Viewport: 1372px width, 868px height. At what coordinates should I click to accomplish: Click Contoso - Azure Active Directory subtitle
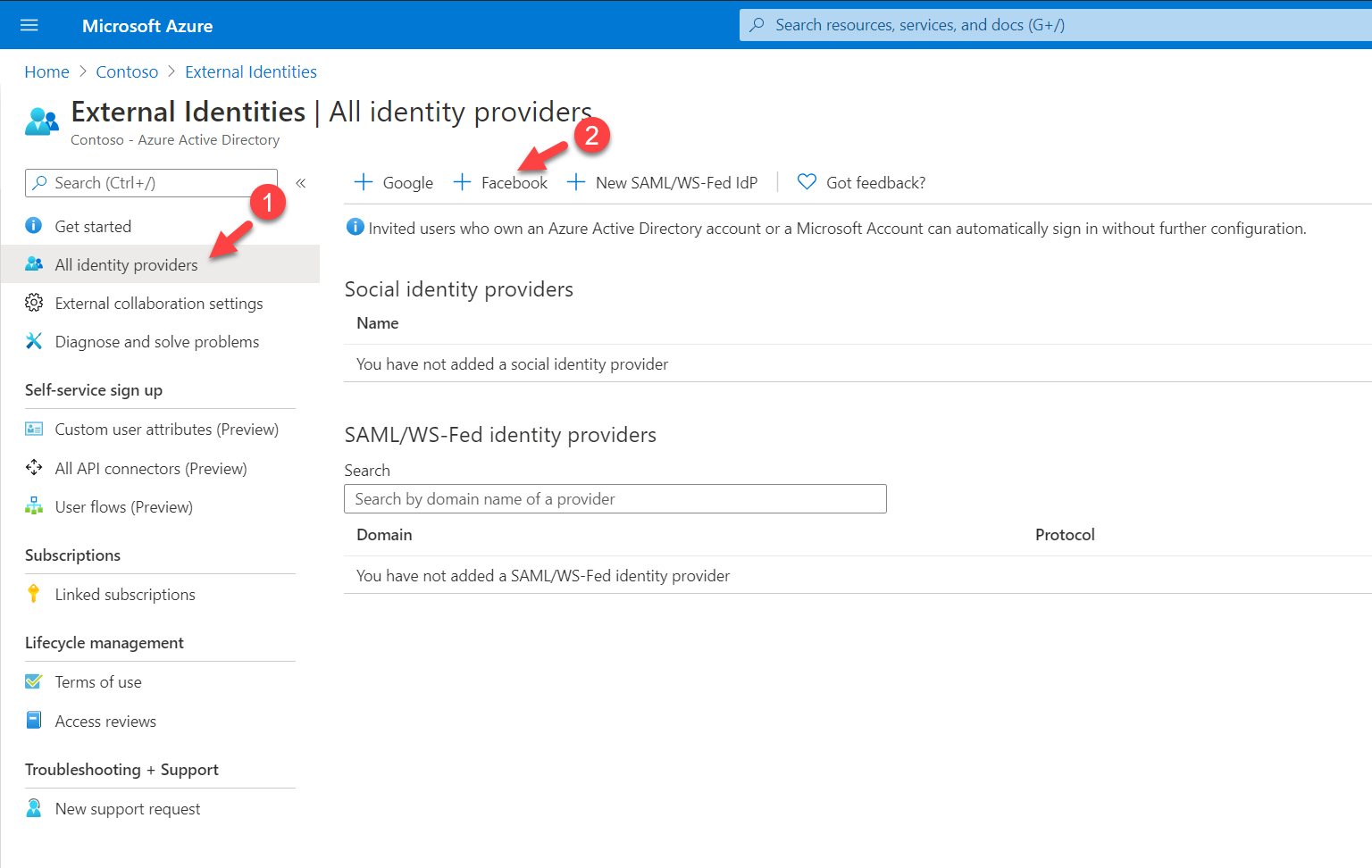[x=175, y=140]
